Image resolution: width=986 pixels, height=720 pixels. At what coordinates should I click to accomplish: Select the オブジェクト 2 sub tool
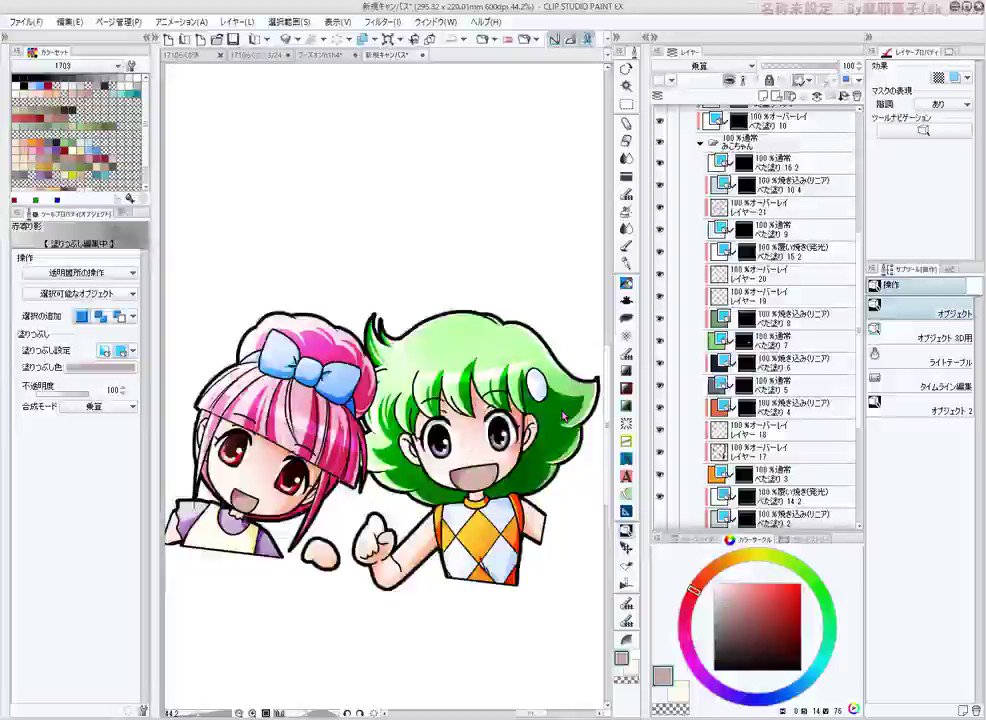click(919, 406)
